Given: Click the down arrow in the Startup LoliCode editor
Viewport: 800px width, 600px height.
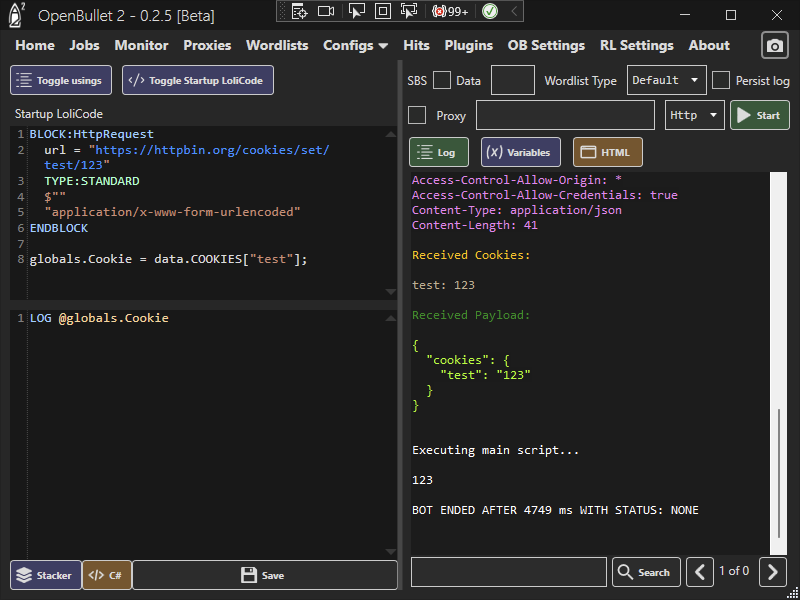Looking at the screenshot, I should click(391, 292).
